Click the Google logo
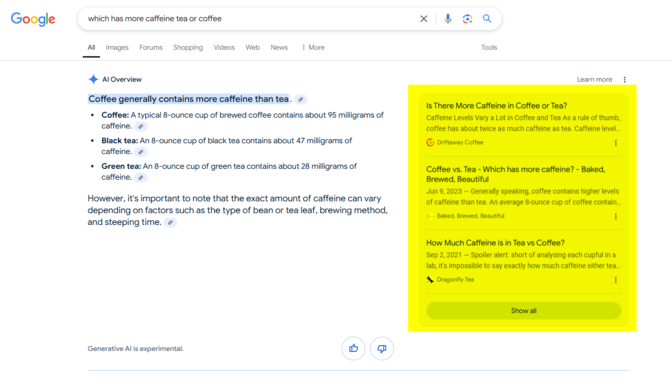Image resolution: width=672 pixels, height=380 pixels. tap(33, 19)
